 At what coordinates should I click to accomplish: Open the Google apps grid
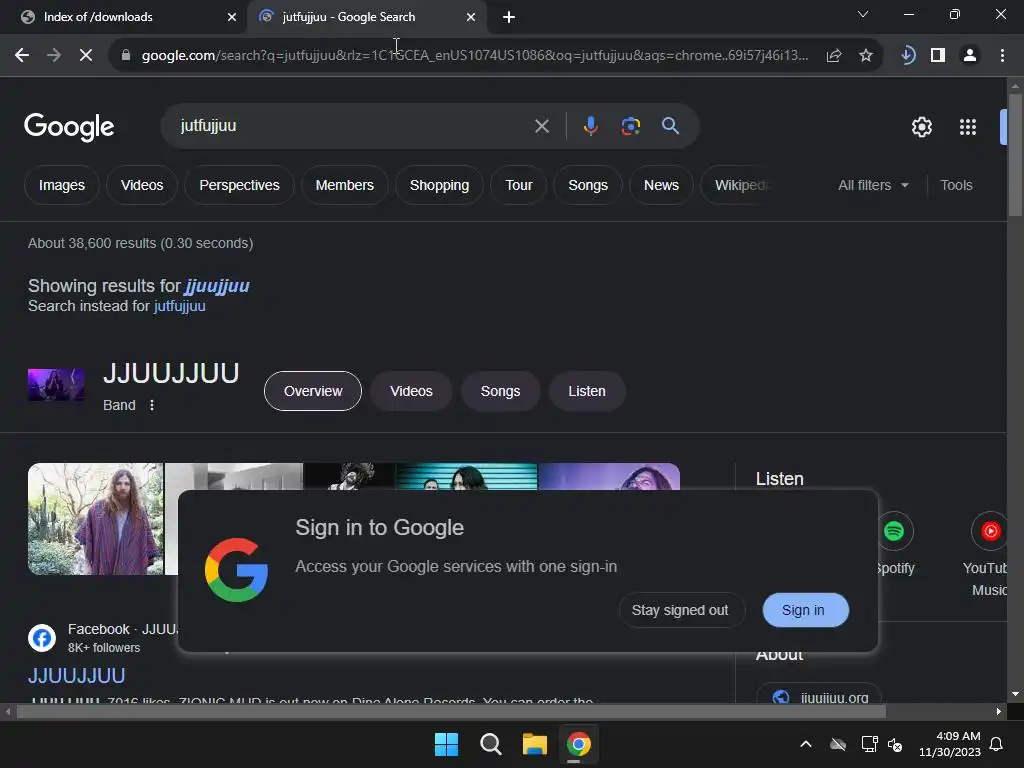click(x=968, y=127)
